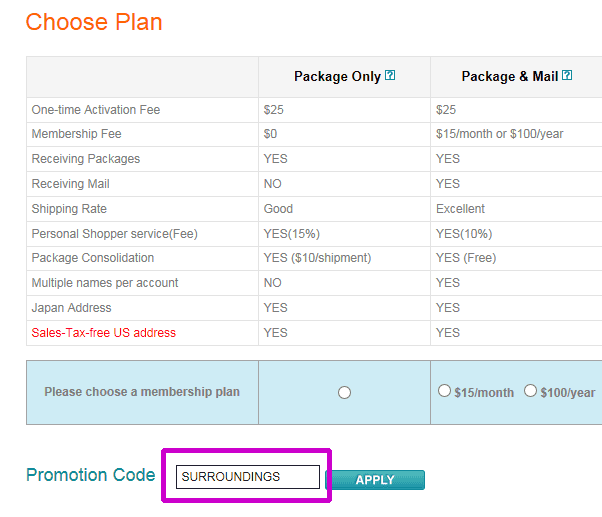Focus the Promotion Code text field
The width and height of the screenshot is (602, 517).
[x=248, y=477]
